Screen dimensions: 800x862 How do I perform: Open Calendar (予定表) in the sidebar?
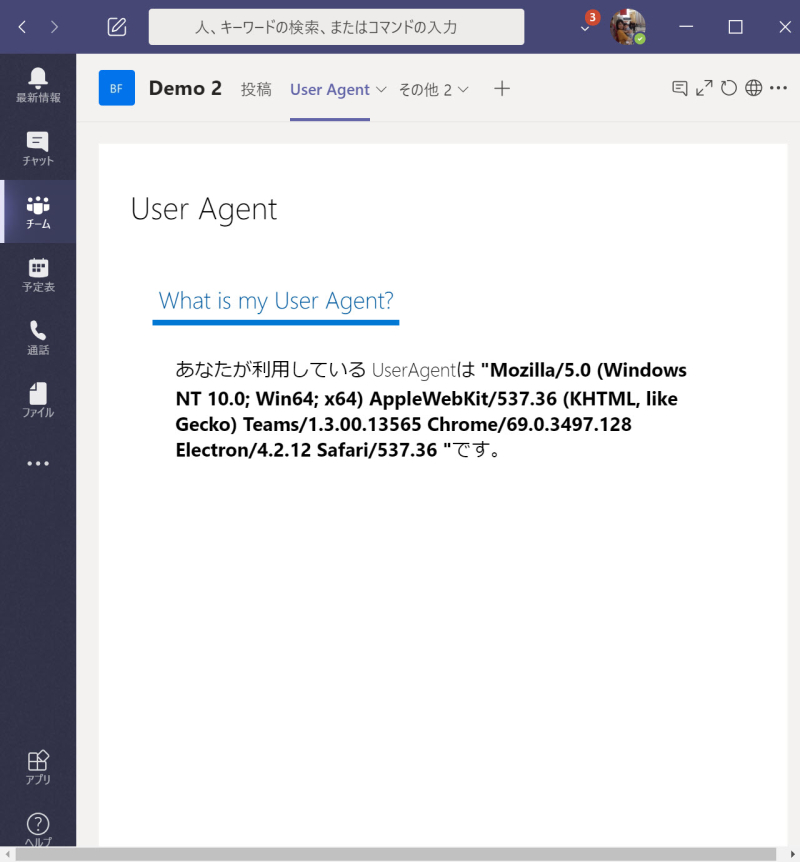coord(38,275)
